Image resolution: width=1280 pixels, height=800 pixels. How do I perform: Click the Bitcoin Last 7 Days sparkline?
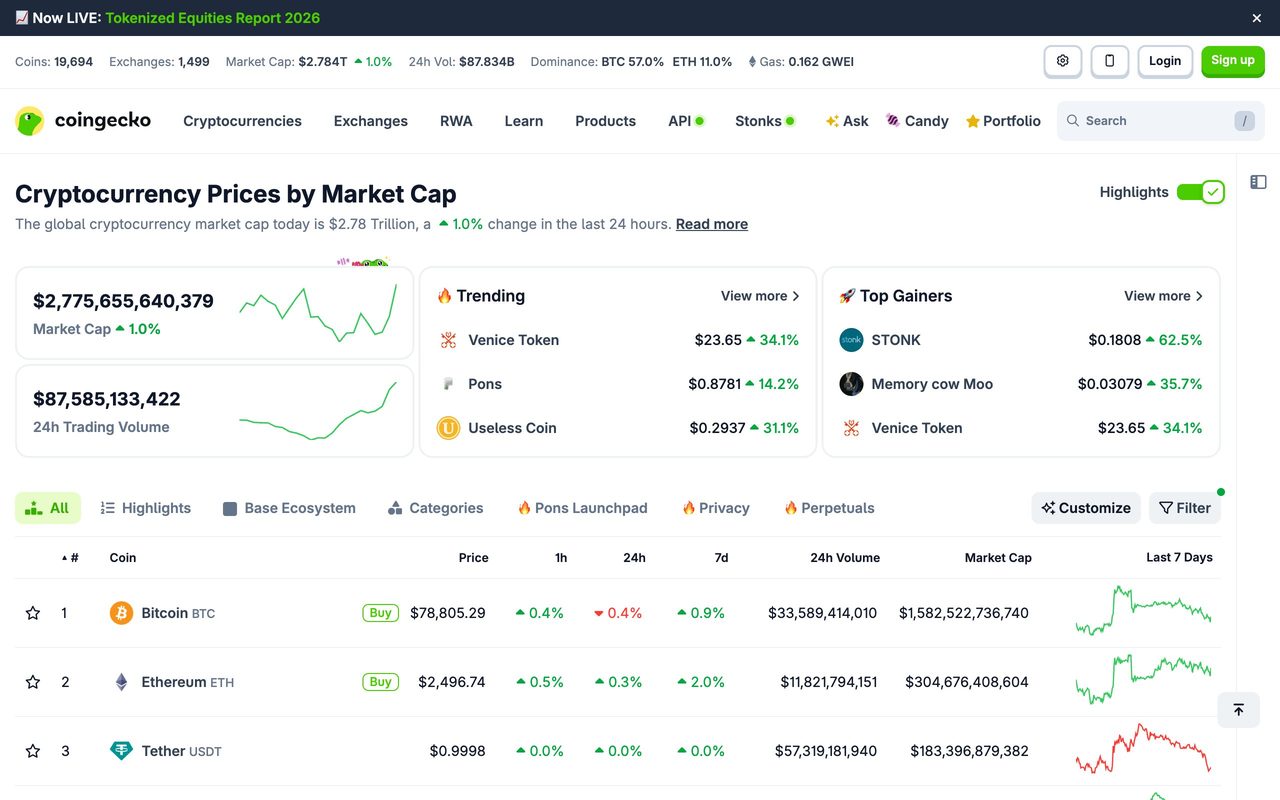tap(1143, 611)
